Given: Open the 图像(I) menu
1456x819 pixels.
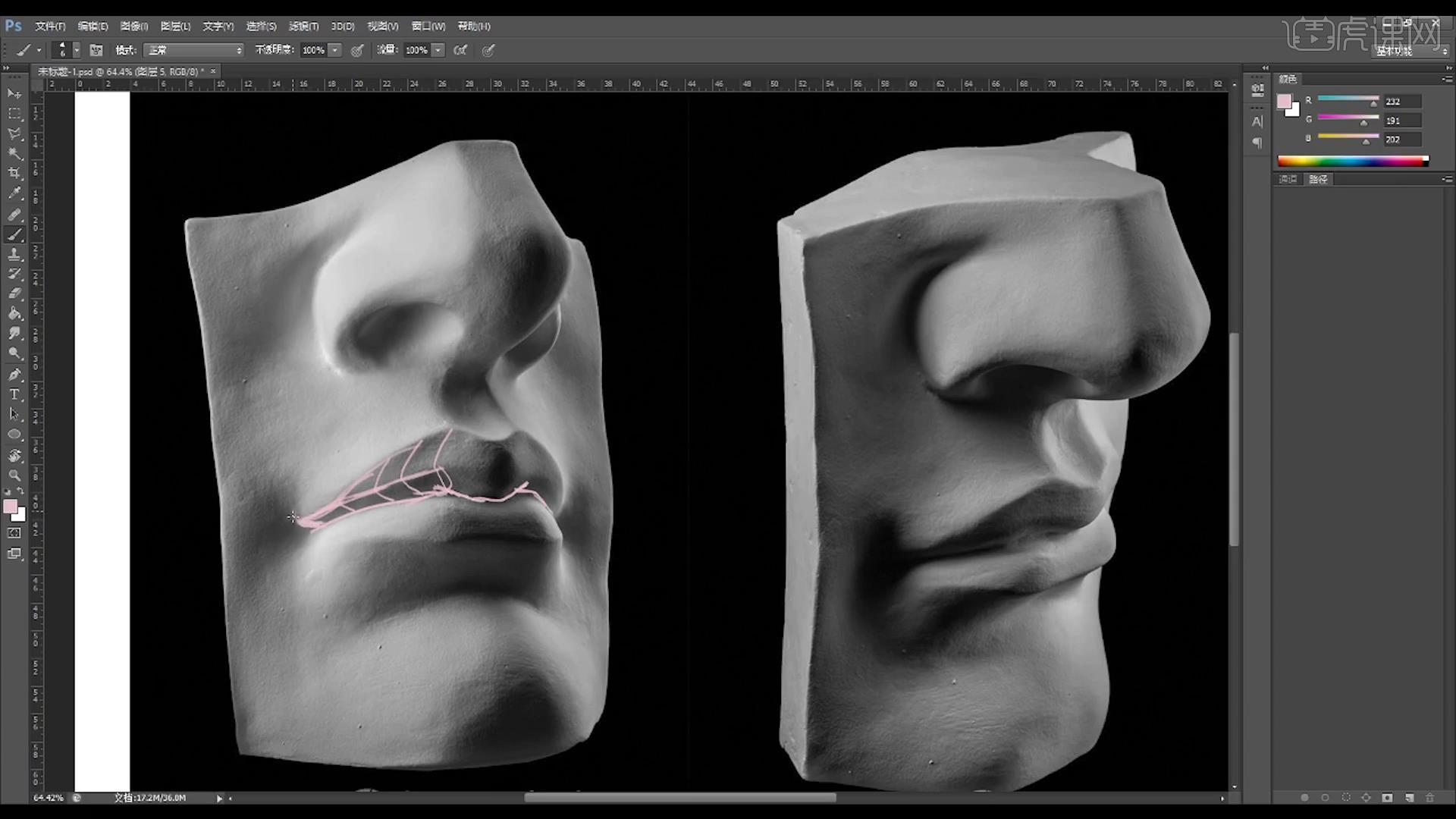Looking at the screenshot, I should pyautogui.click(x=134, y=26).
